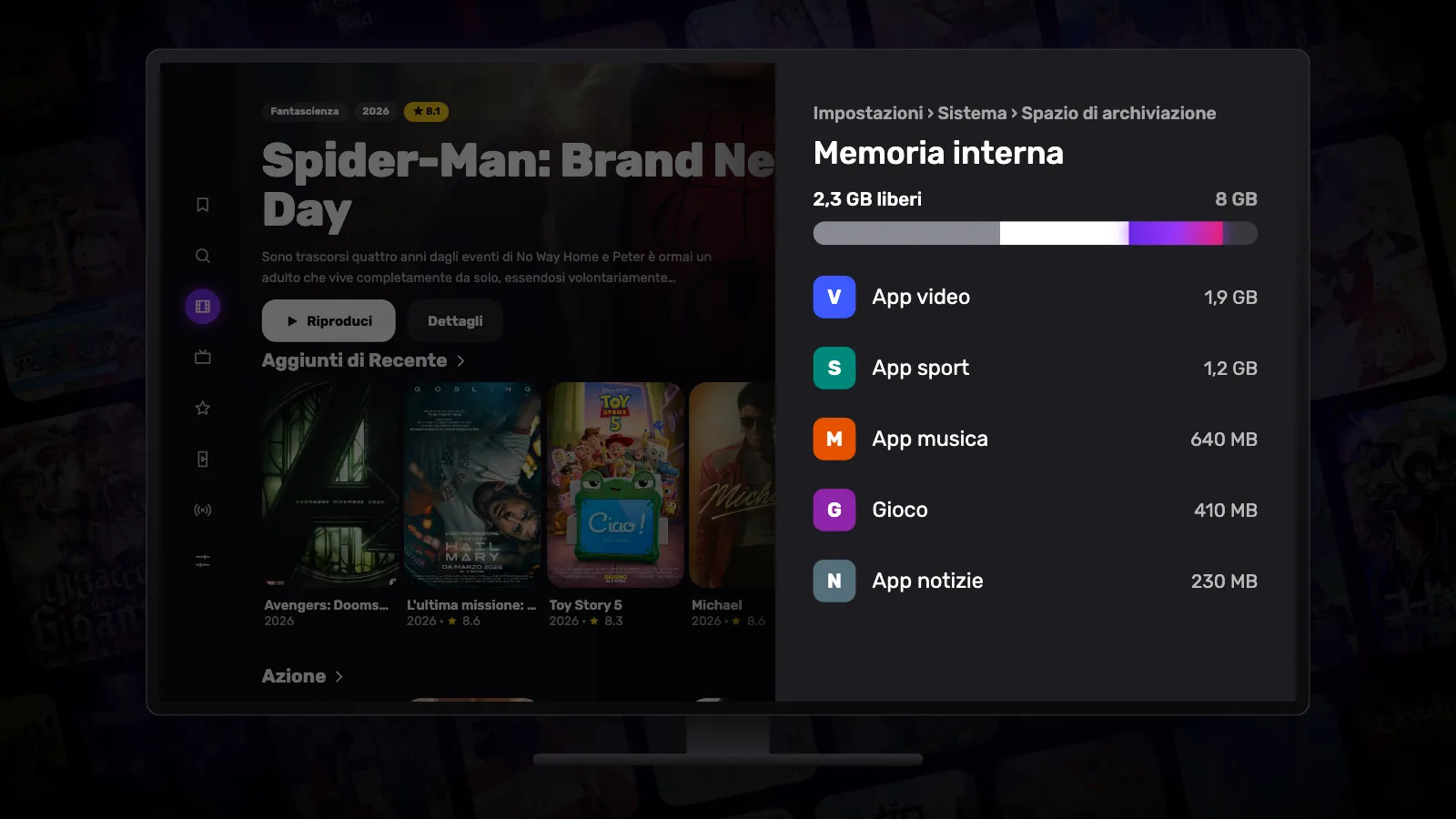
Task: Click the 8.1 star rating badge
Action: (x=426, y=111)
